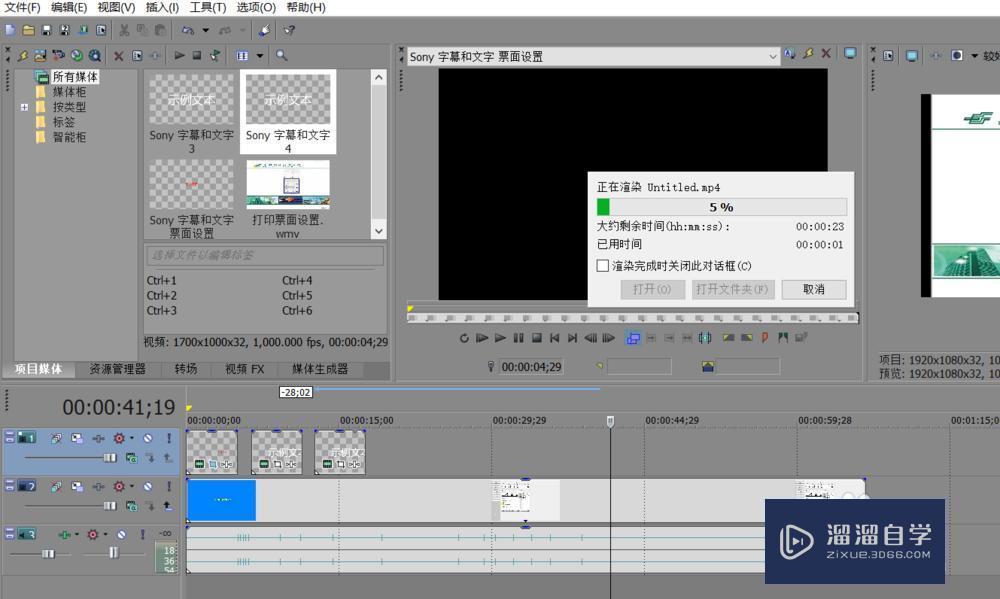Screen dimensions: 1000x599
Task: Click Play From Start in the trimmer transport
Action: tap(482, 338)
